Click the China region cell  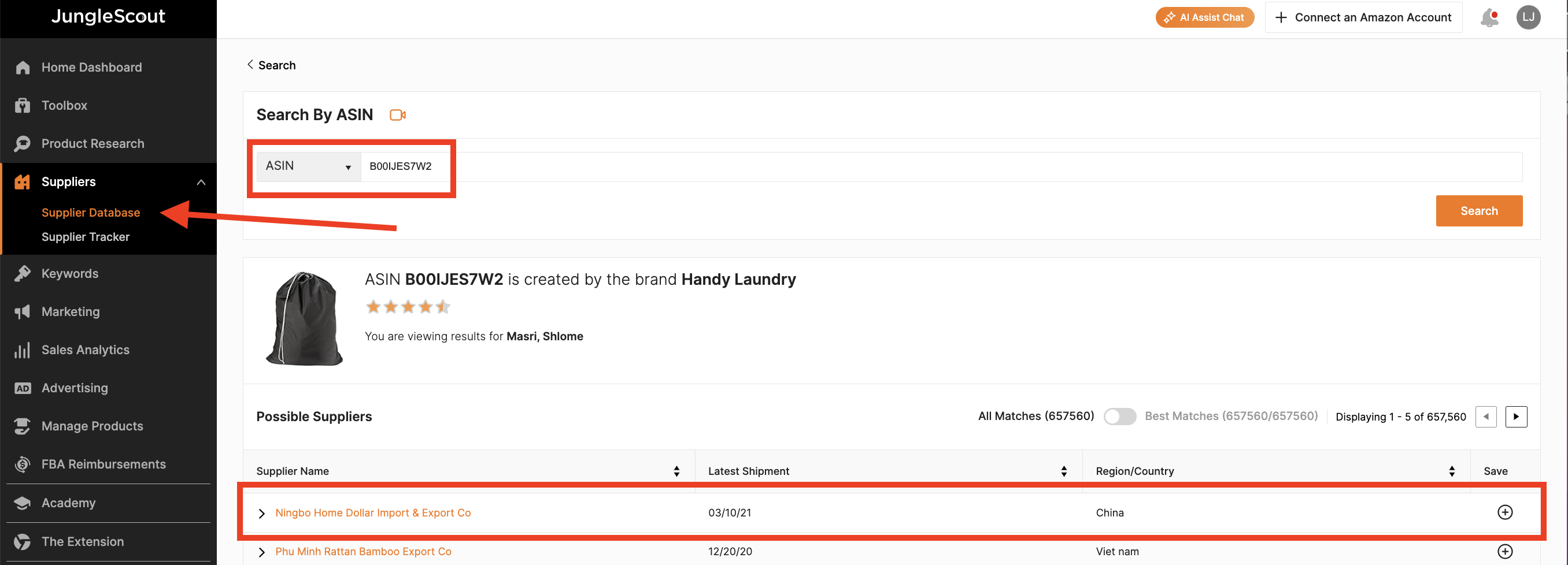click(x=1109, y=514)
